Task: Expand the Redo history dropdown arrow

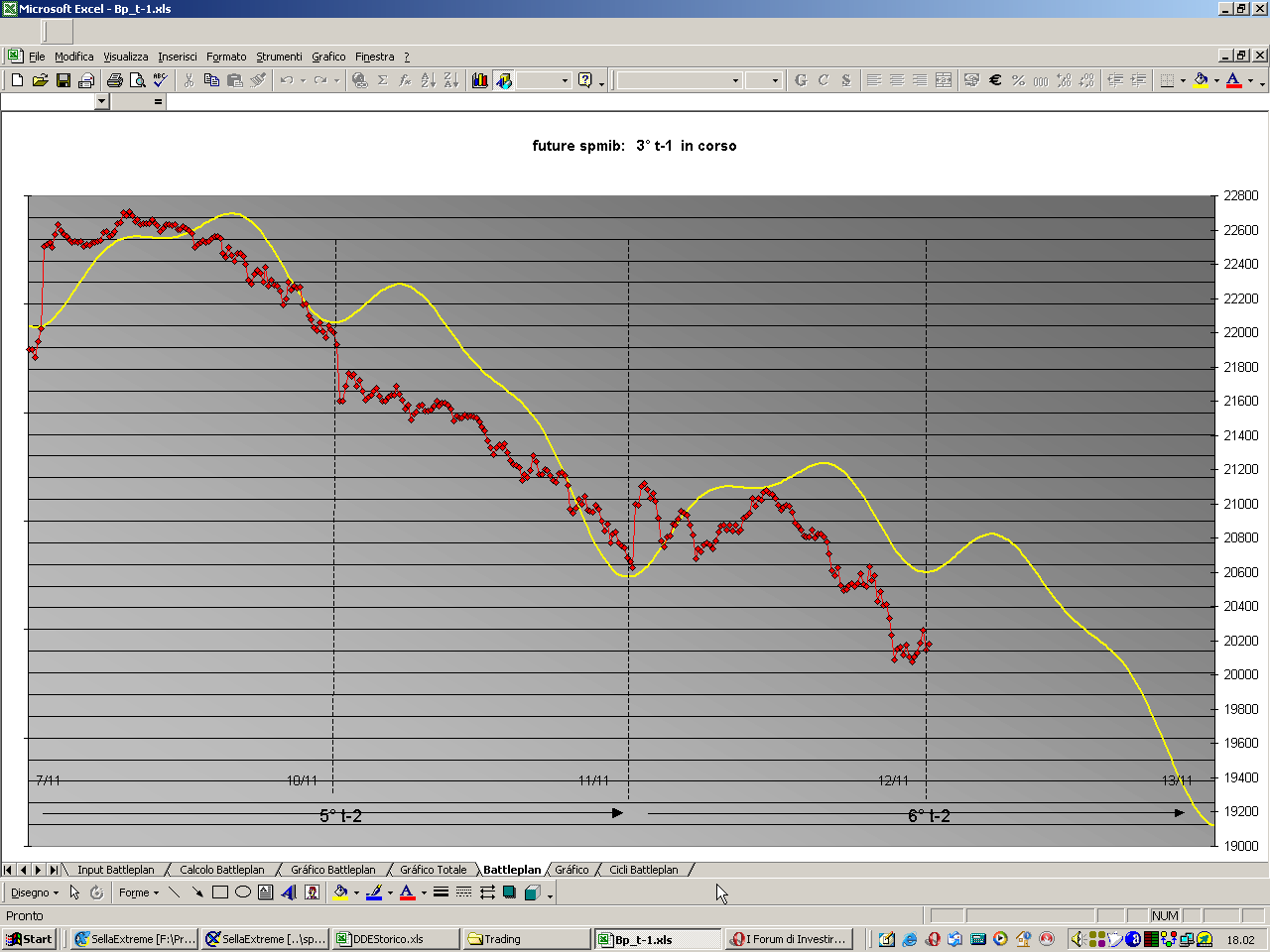Action: click(336, 80)
